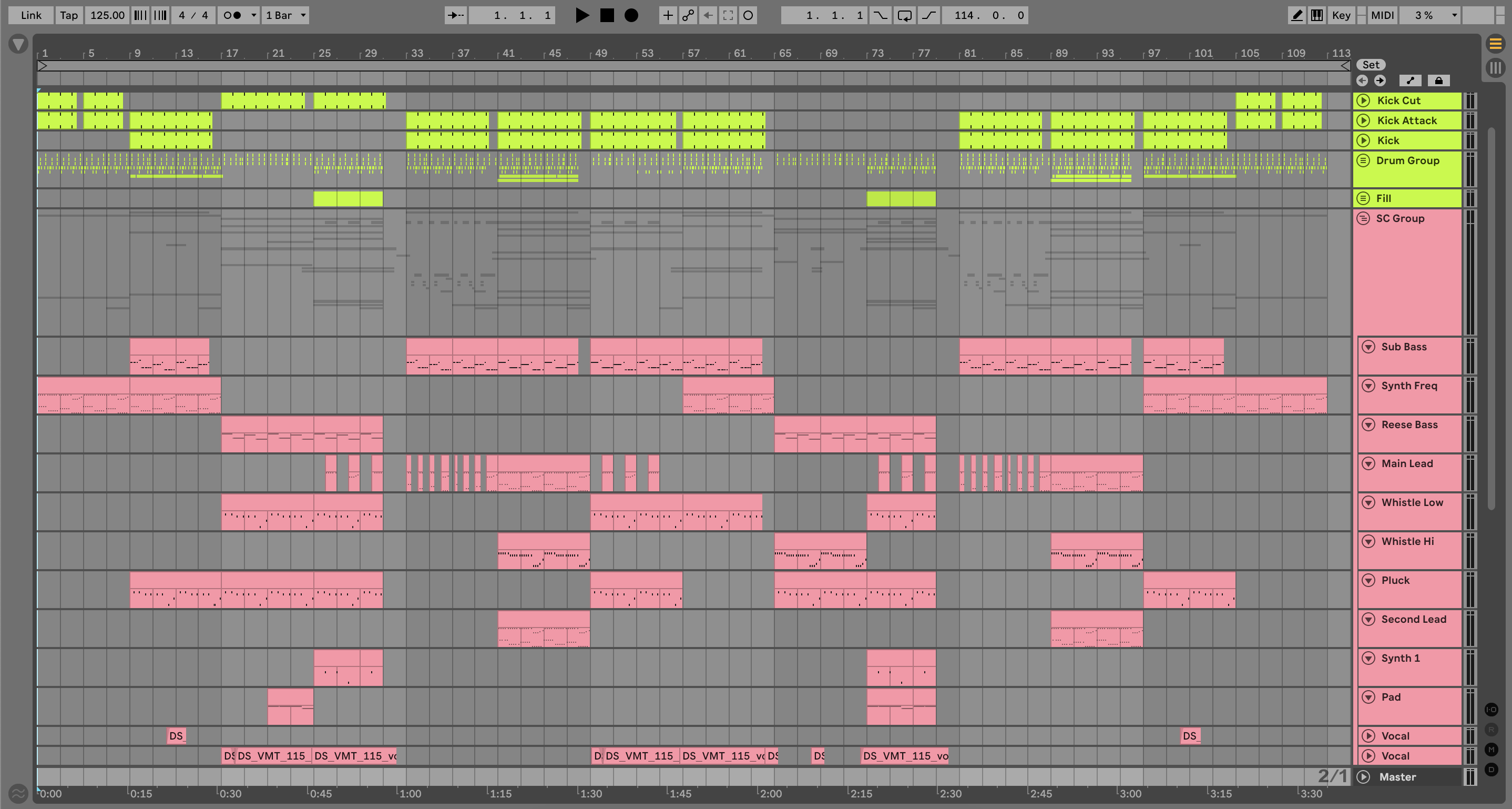Unfold the Kick track
Image resolution: width=1512 pixels, height=809 pixels.
click(1364, 140)
